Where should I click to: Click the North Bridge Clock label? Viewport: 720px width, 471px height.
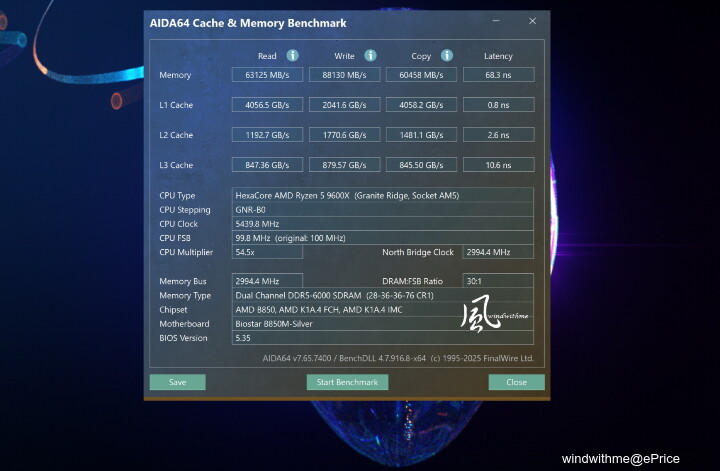418,252
